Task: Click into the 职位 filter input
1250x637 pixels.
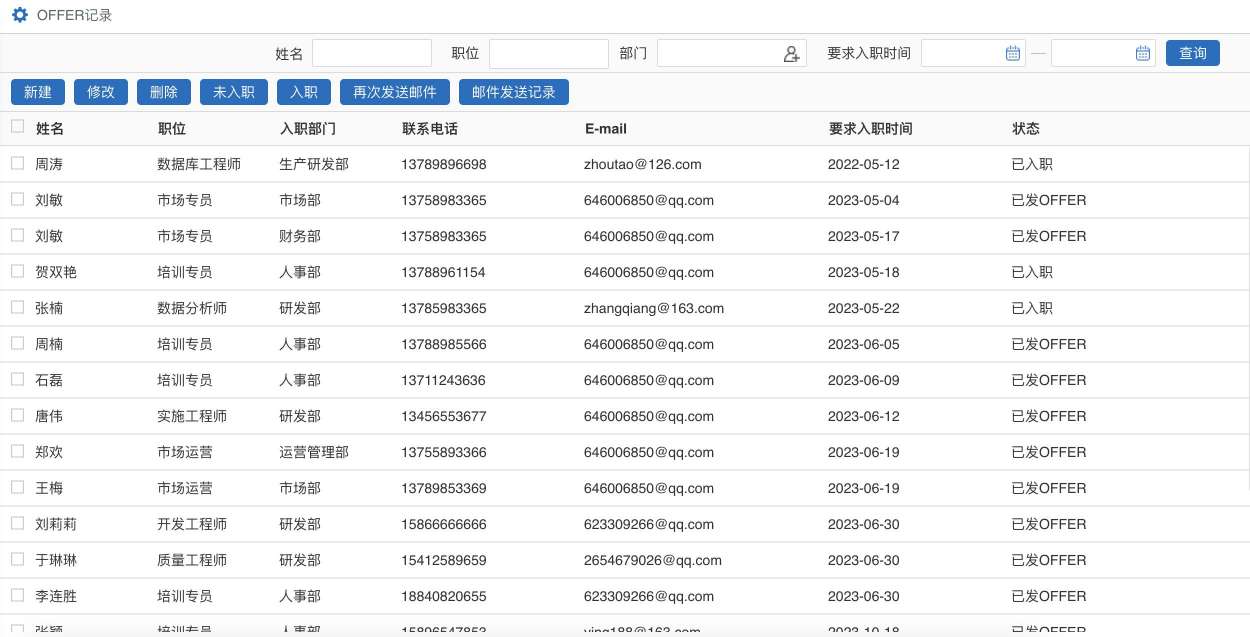Action: (x=548, y=54)
